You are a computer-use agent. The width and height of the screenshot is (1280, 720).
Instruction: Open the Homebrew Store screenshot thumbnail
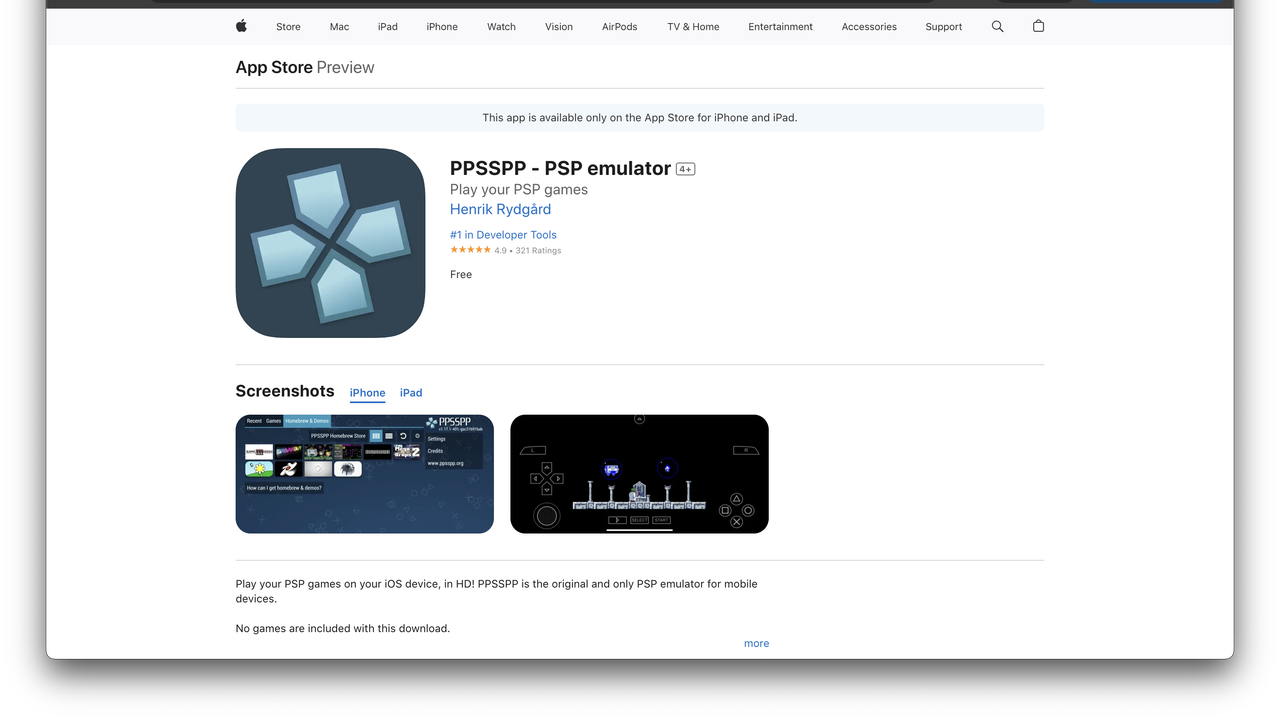click(365, 474)
